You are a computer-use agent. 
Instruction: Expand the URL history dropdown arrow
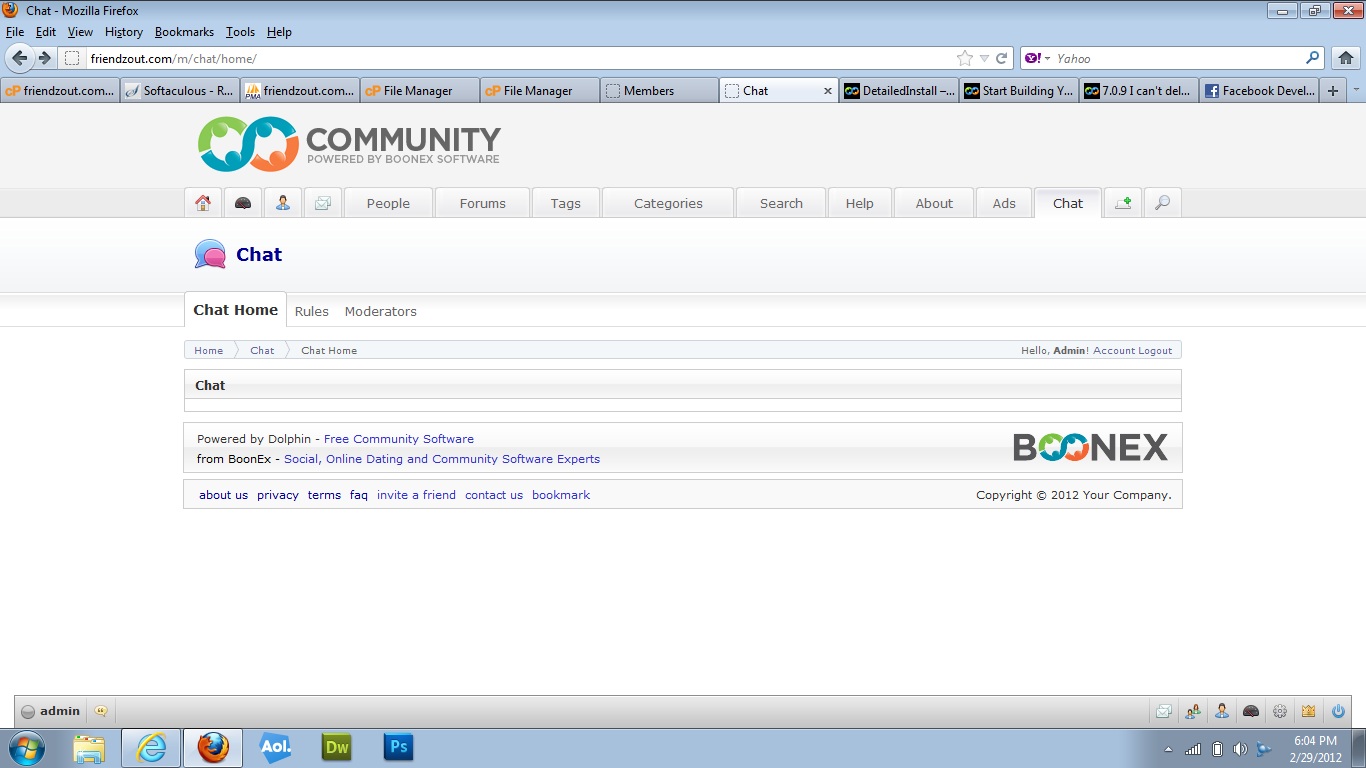click(984, 59)
